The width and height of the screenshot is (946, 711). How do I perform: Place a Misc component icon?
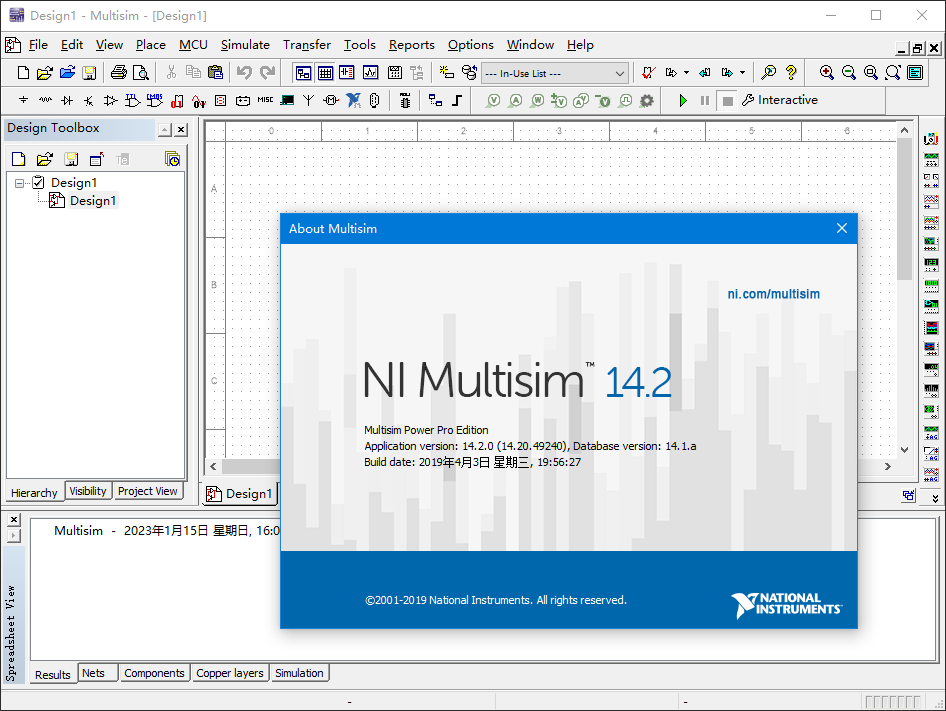pos(265,100)
